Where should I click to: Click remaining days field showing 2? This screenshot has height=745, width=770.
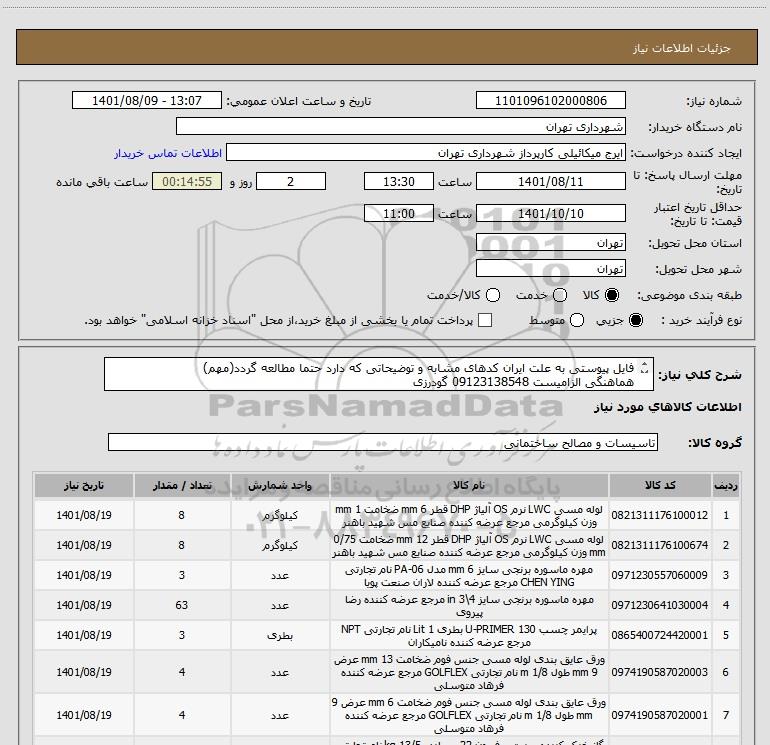pos(291,181)
